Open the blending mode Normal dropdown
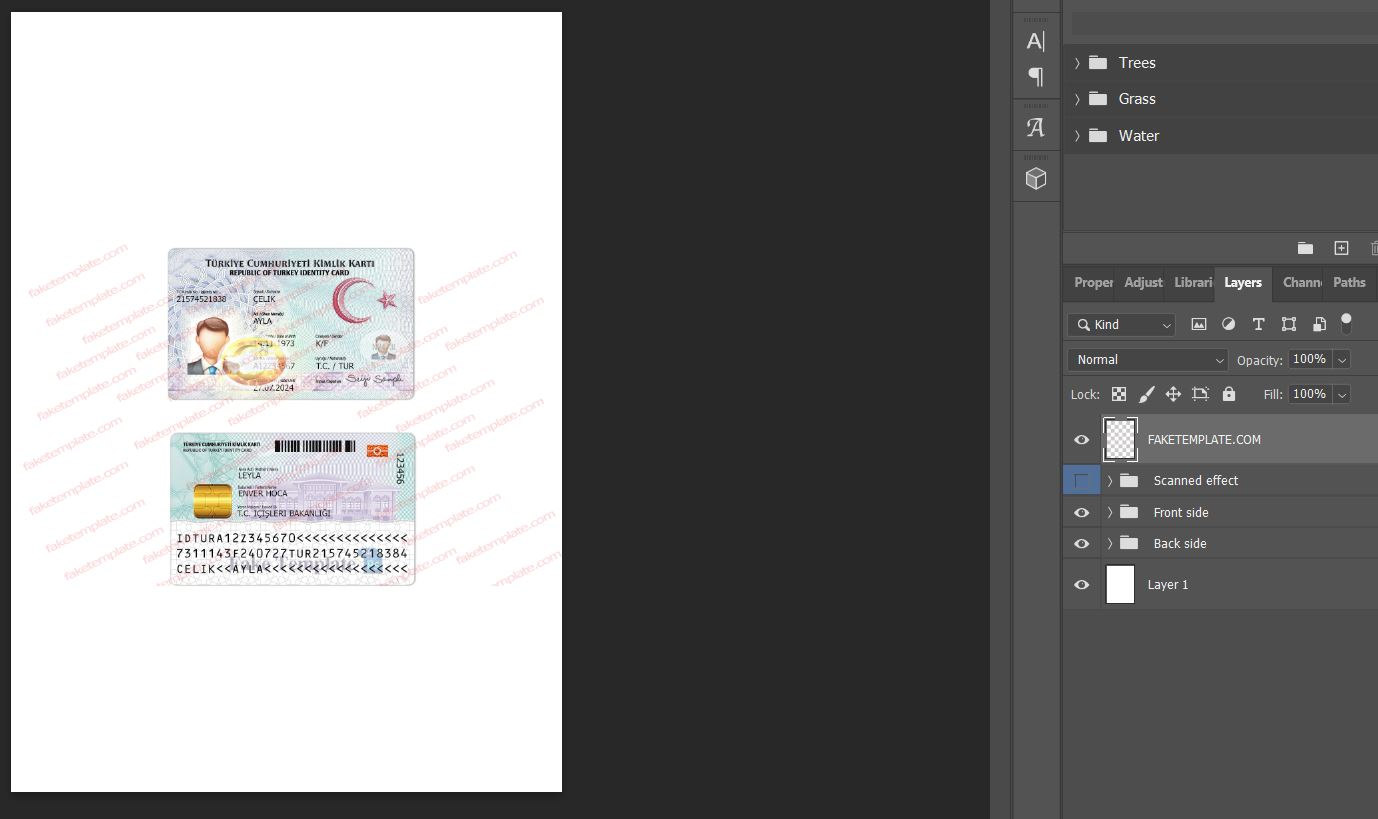The width and height of the screenshot is (1378, 819). pyautogui.click(x=1146, y=359)
